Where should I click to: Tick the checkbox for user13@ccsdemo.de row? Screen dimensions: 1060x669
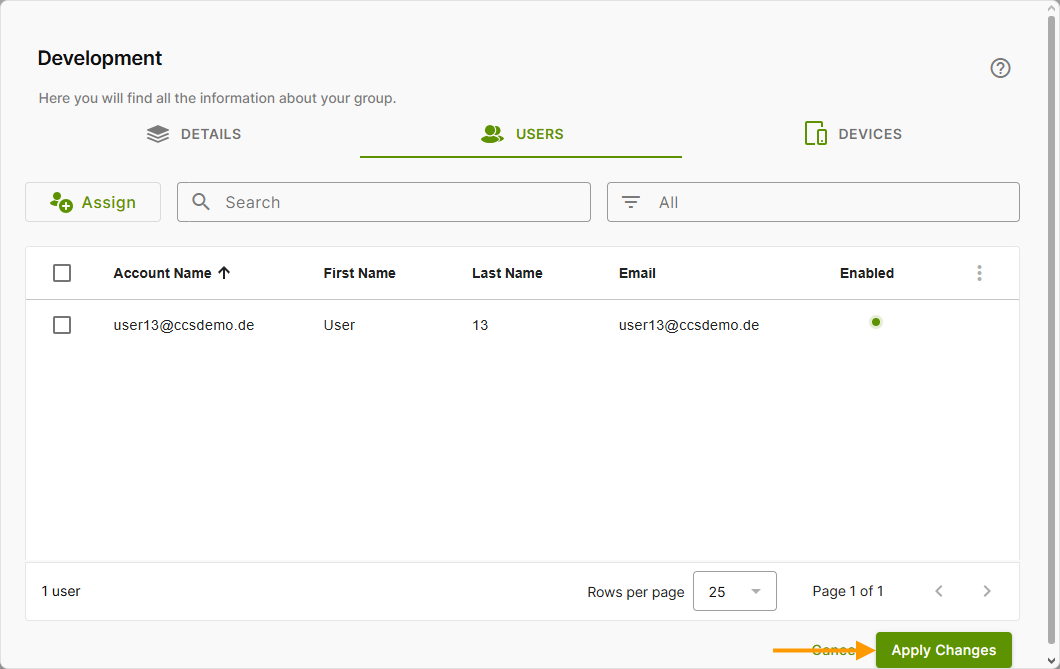(62, 325)
